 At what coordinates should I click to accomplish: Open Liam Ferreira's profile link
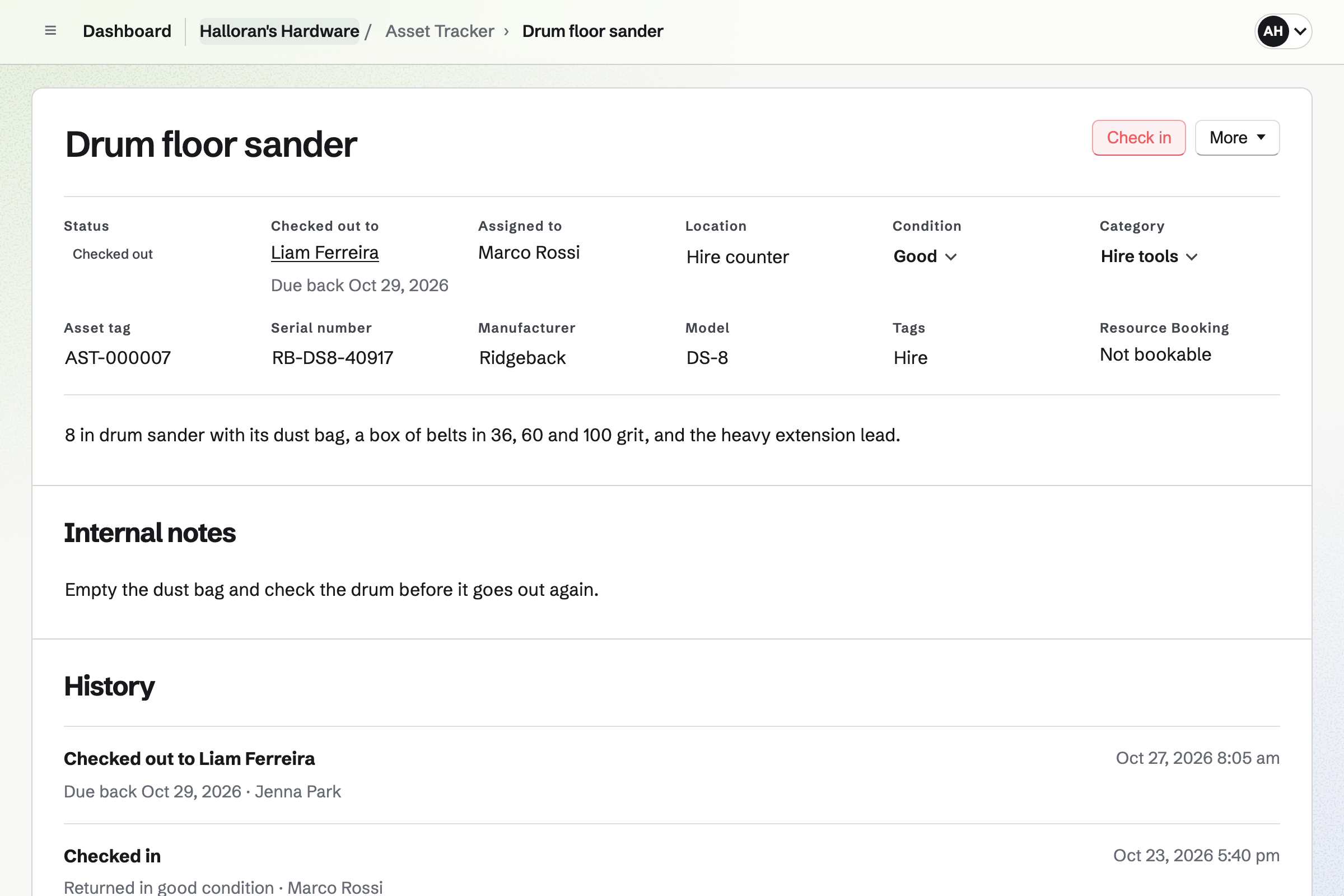point(325,253)
